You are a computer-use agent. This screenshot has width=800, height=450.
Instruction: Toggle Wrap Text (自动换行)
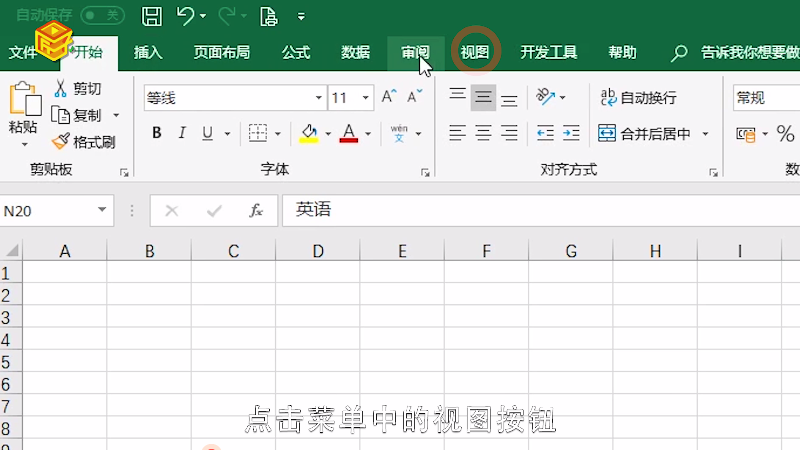point(638,97)
